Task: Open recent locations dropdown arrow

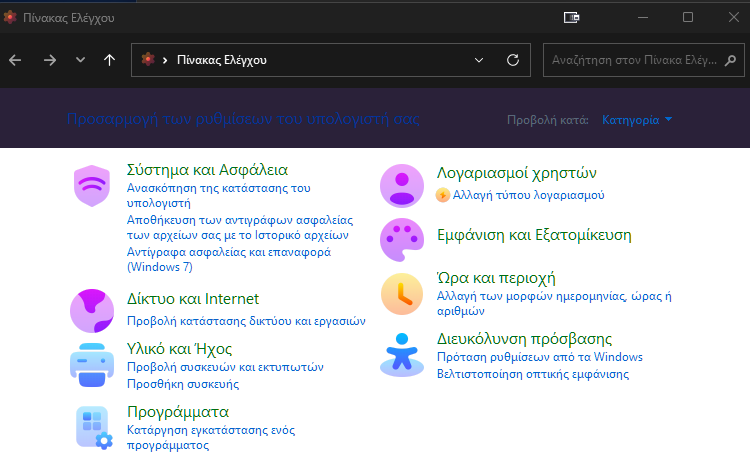Action: (80, 60)
